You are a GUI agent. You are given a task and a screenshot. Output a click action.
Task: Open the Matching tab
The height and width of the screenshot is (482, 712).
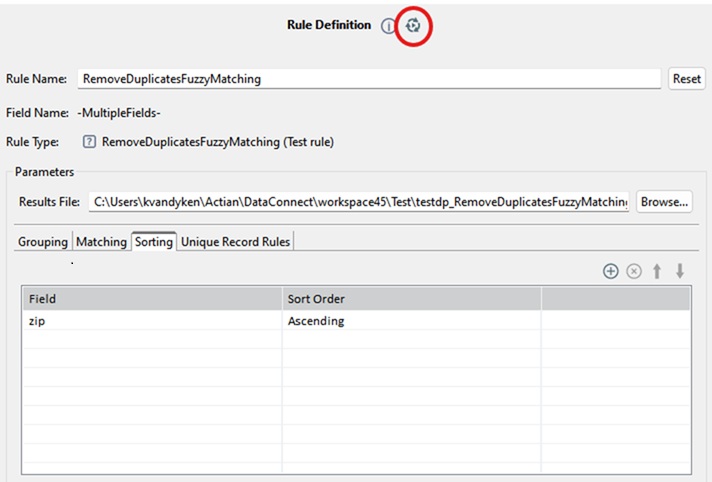[102, 242]
